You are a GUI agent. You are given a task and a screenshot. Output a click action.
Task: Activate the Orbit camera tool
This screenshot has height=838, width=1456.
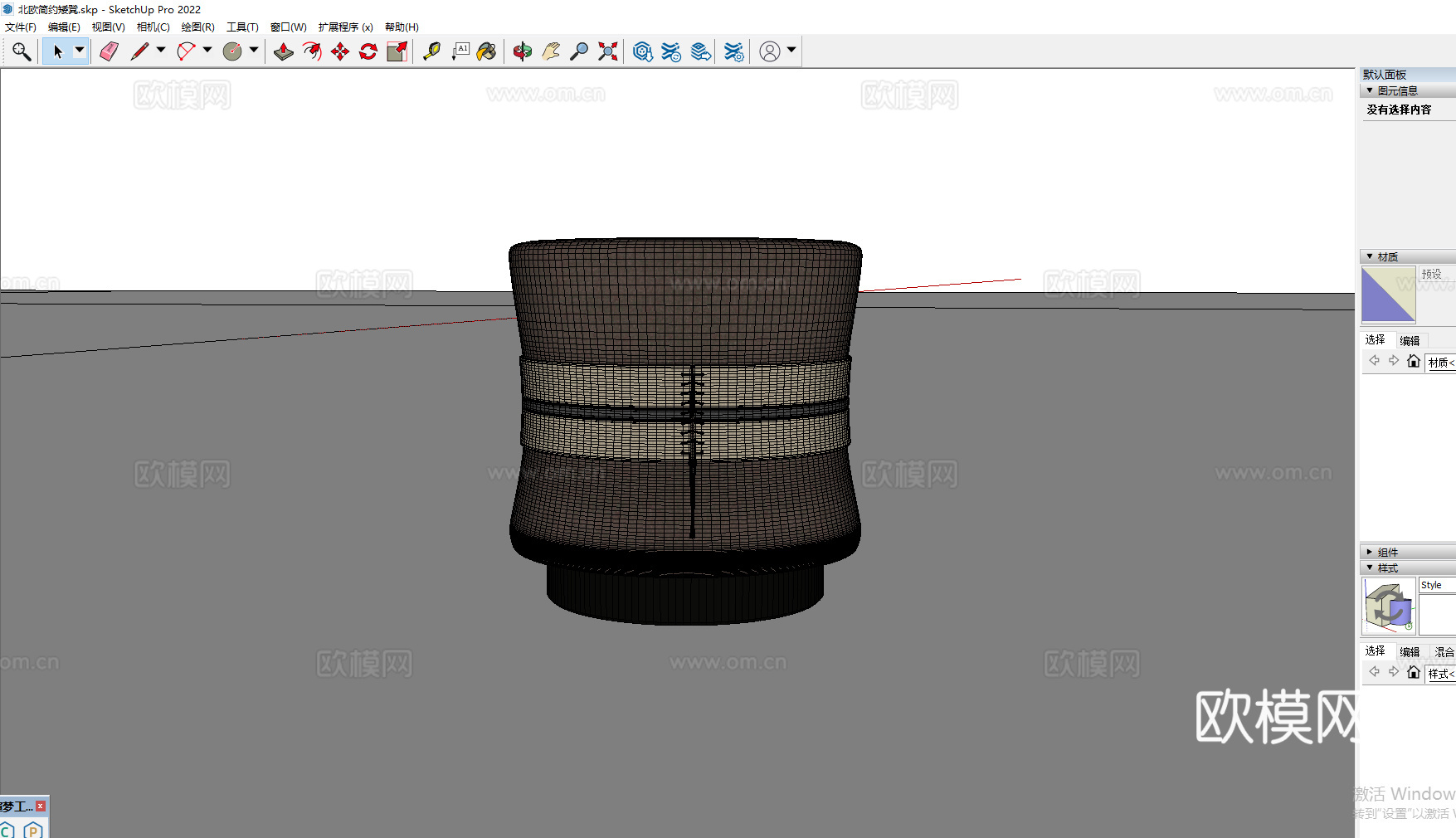pyautogui.click(x=522, y=51)
